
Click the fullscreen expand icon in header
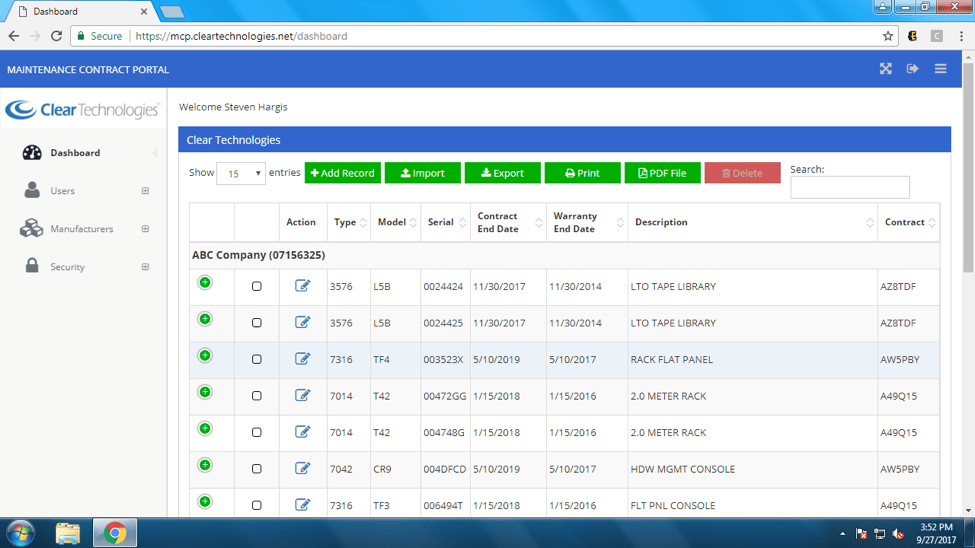click(x=885, y=69)
